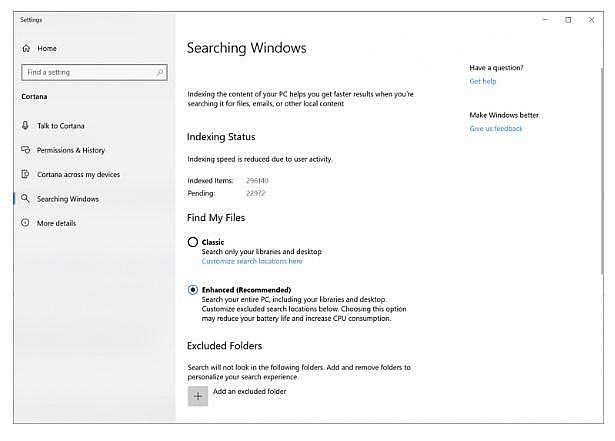
Task: Click the Get help link
Action: pyautogui.click(x=482, y=81)
